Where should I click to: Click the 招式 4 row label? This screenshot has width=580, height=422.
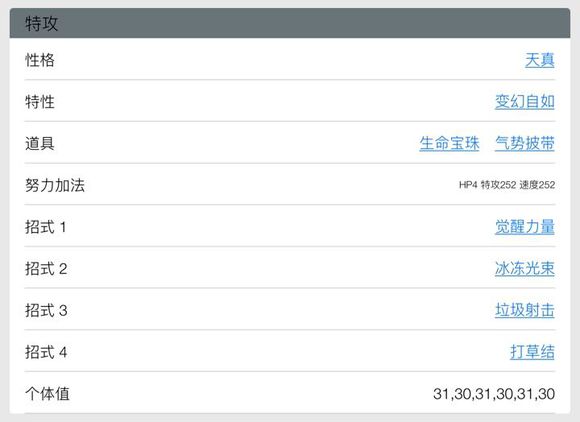tap(46, 352)
